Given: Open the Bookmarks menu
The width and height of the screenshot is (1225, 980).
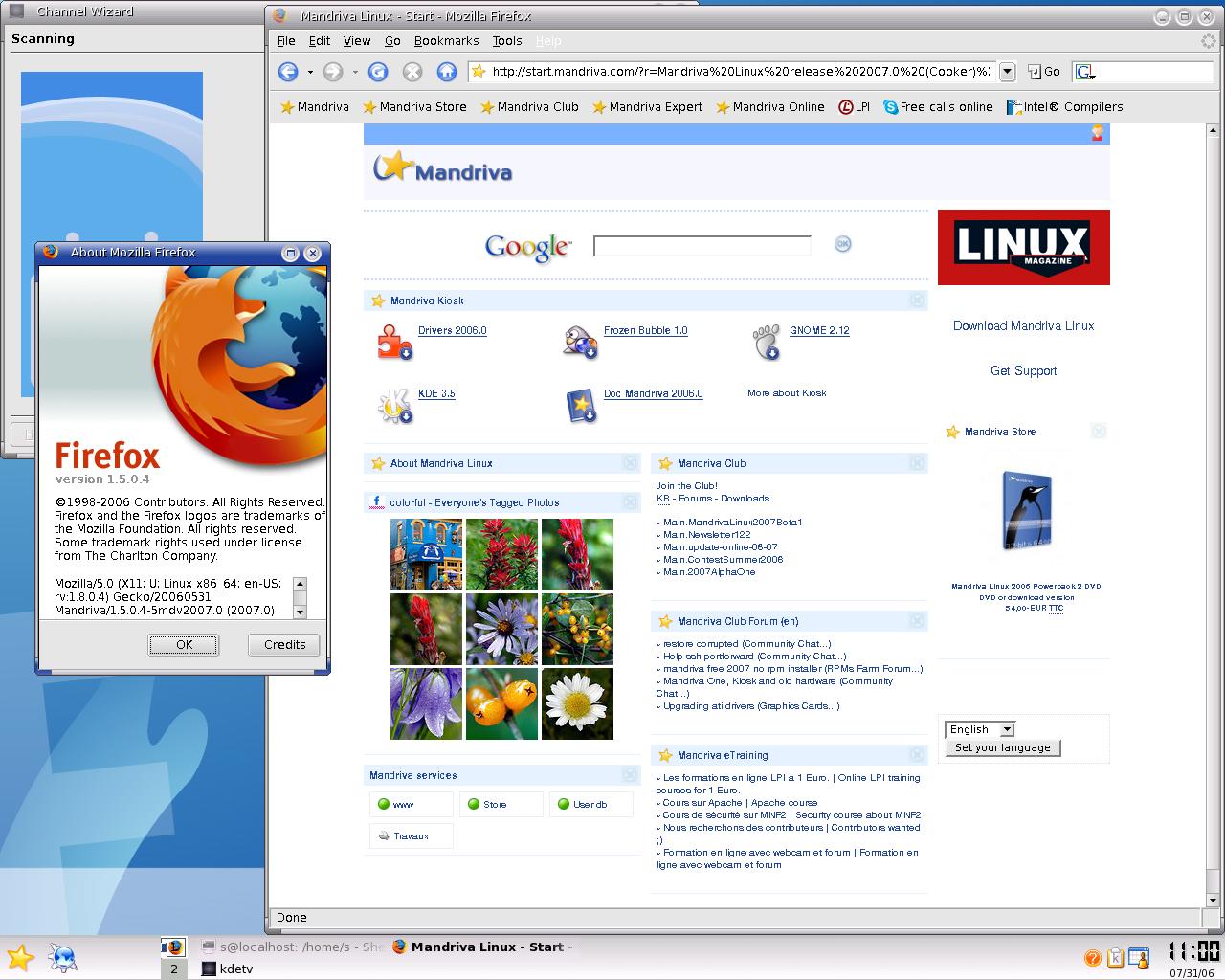Looking at the screenshot, I should point(446,41).
